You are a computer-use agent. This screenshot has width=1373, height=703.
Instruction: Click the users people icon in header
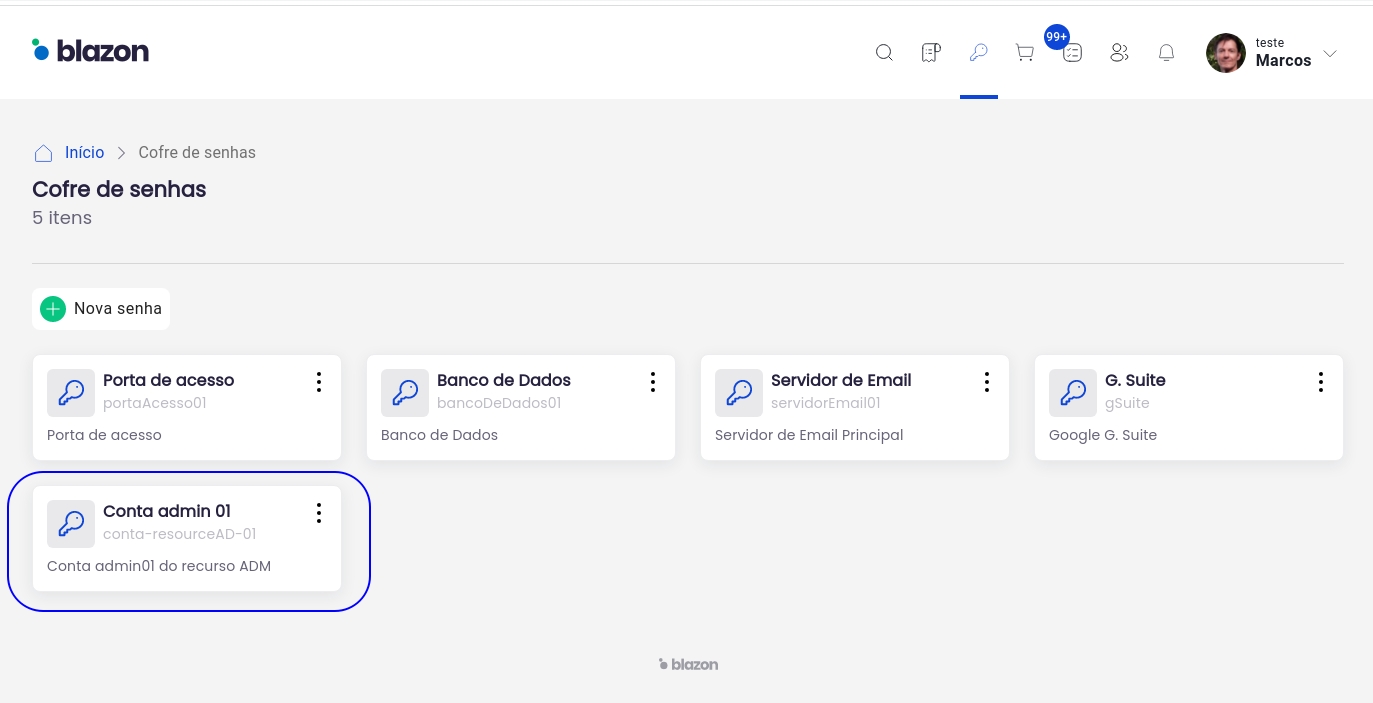tap(1119, 53)
